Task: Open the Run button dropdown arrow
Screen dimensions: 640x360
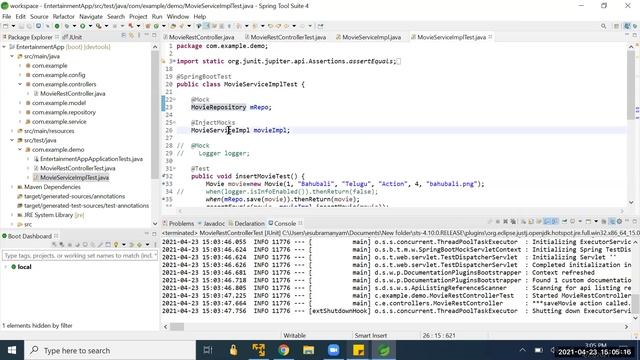Action: (90, 26)
